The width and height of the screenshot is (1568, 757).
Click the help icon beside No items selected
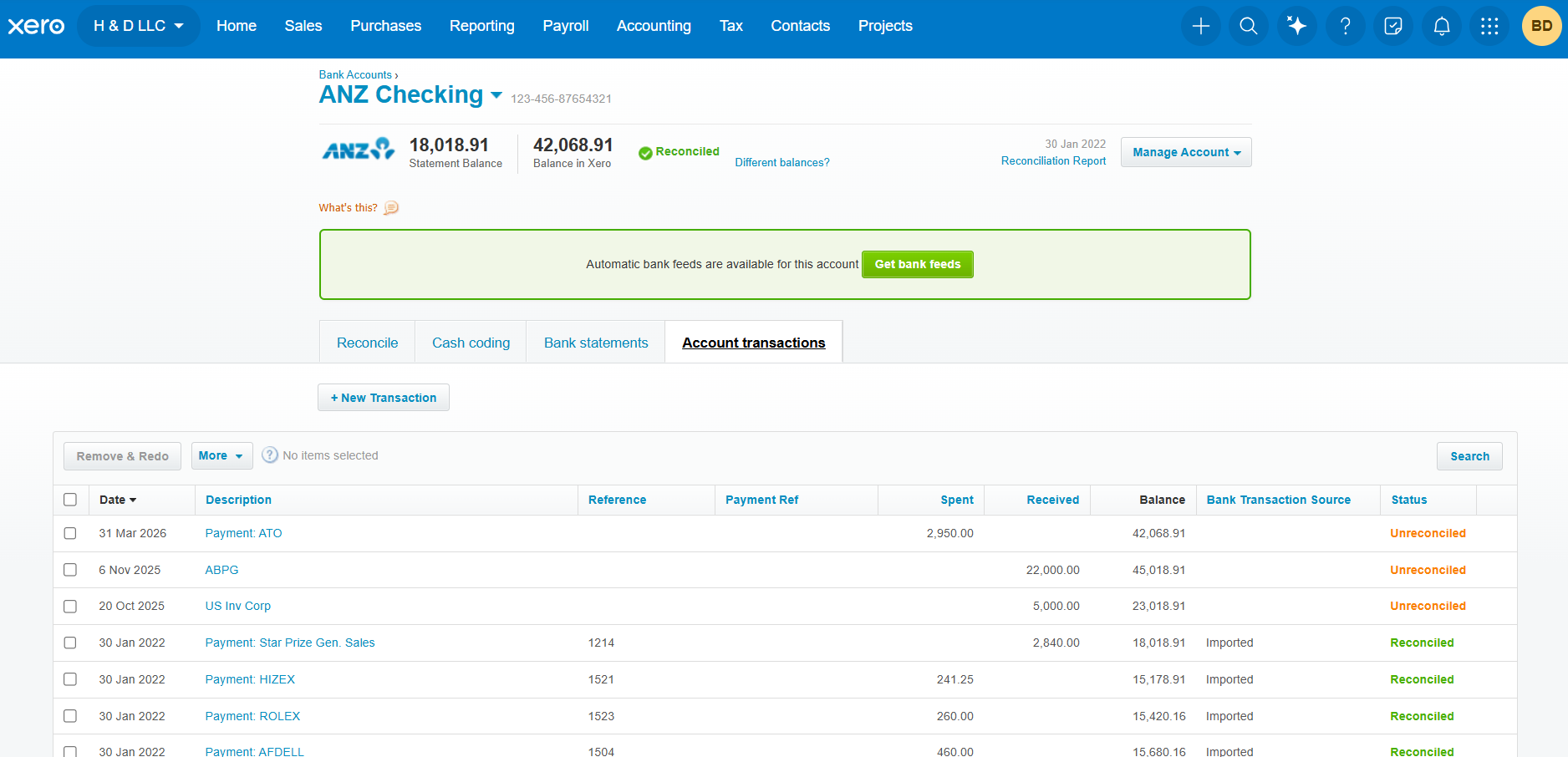pyautogui.click(x=270, y=455)
